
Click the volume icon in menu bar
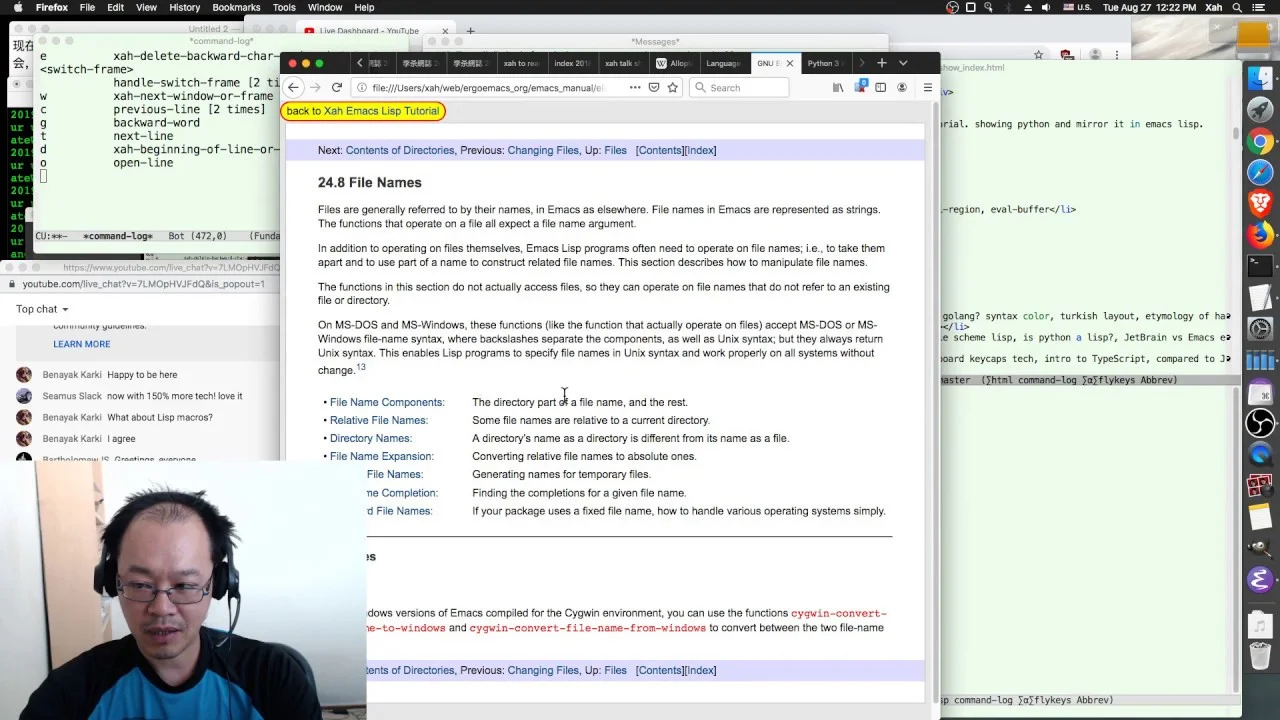(1046, 7)
